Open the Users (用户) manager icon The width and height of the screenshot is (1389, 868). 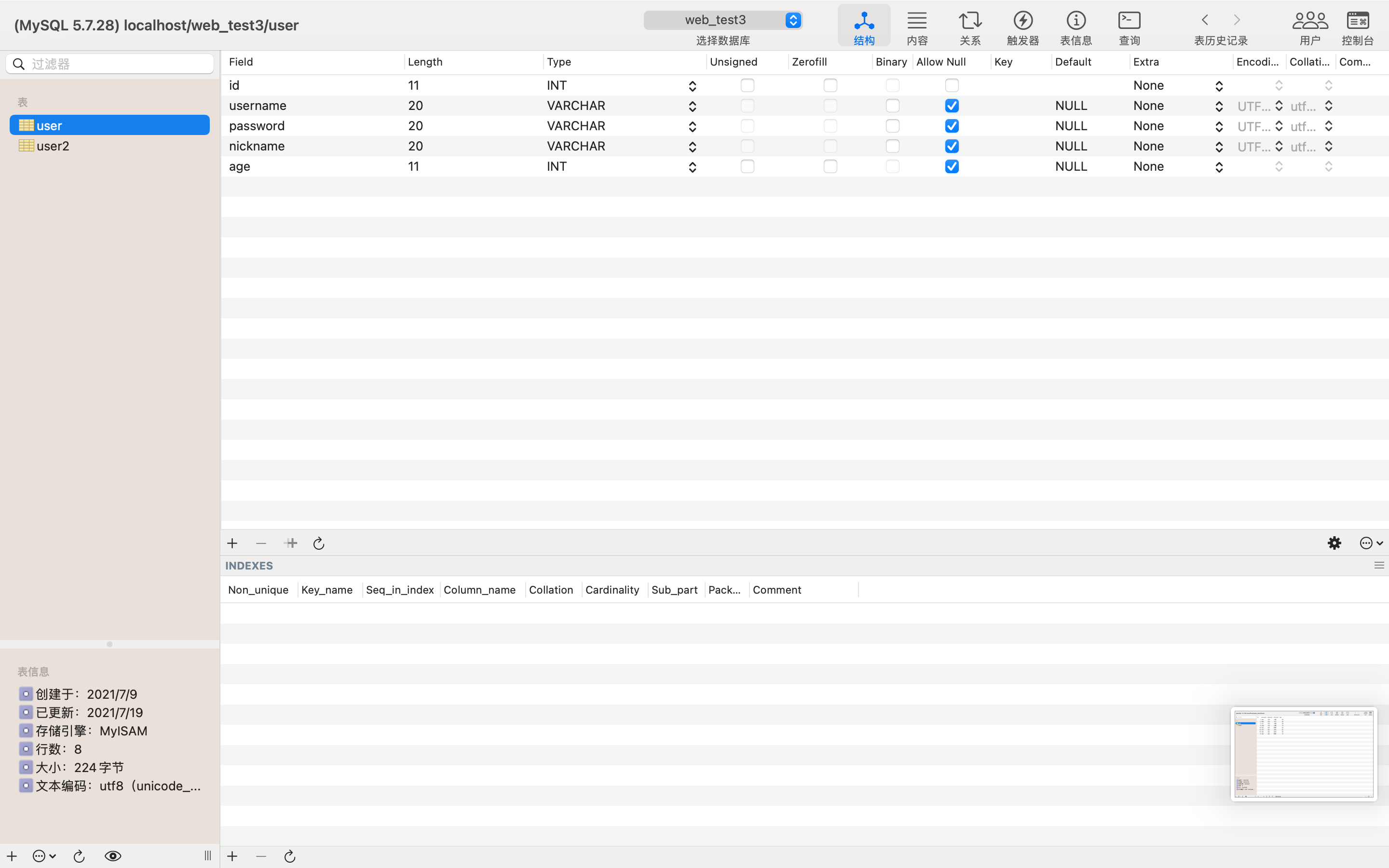coord(1309,27)
